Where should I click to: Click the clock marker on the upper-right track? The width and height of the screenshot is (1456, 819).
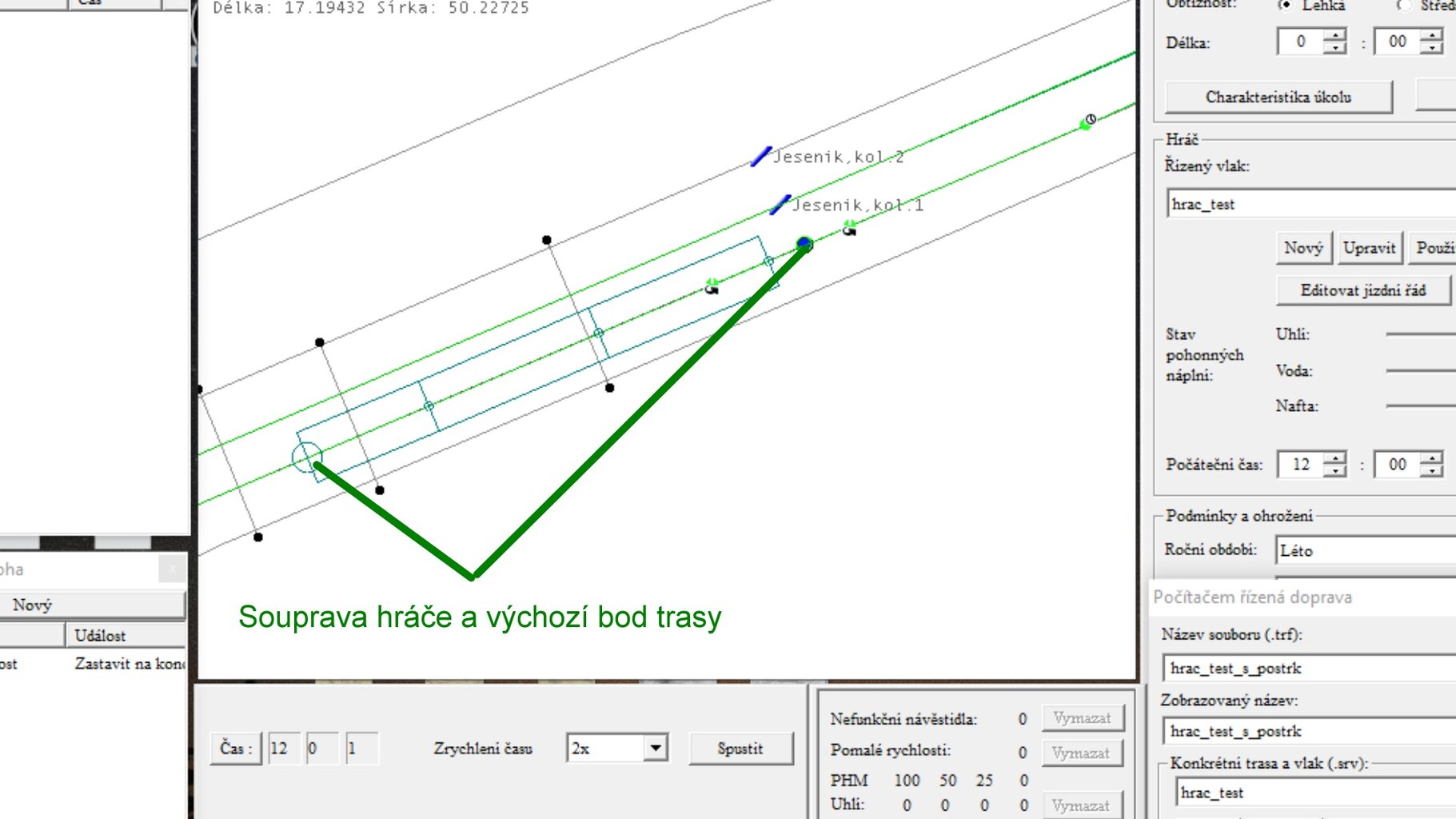1087,122
